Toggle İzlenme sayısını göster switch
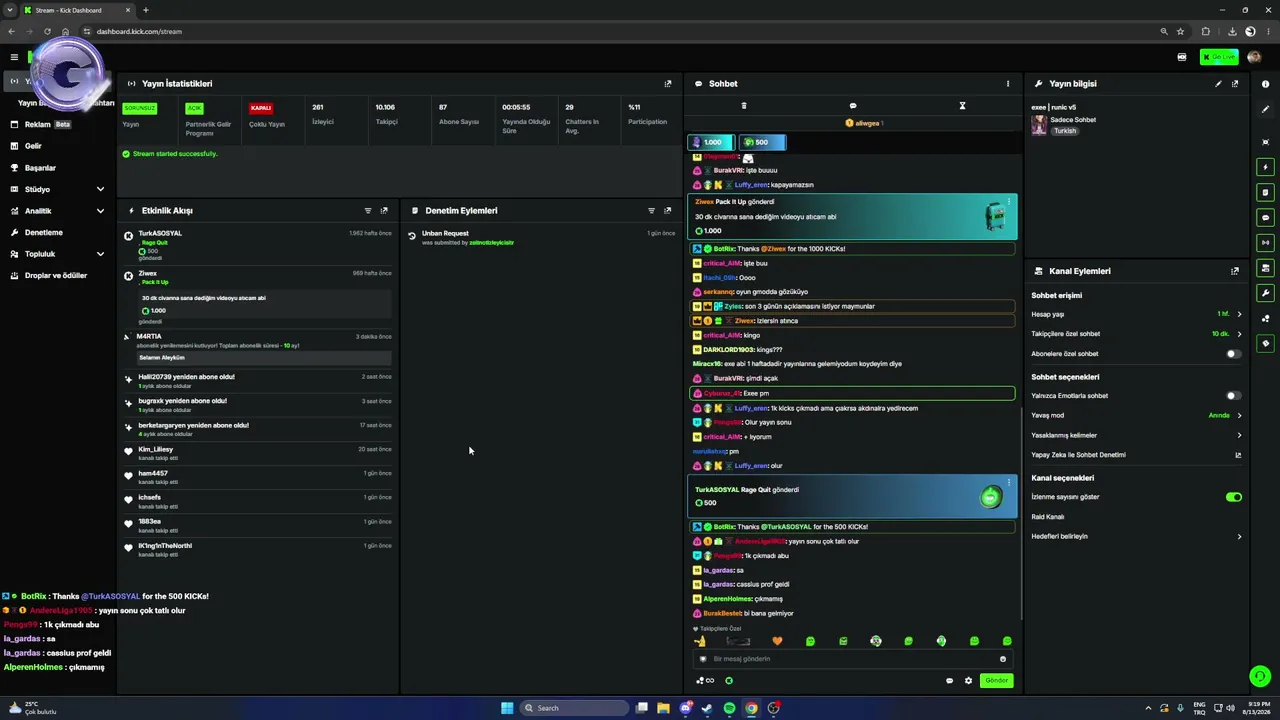 coord(1234,497)
